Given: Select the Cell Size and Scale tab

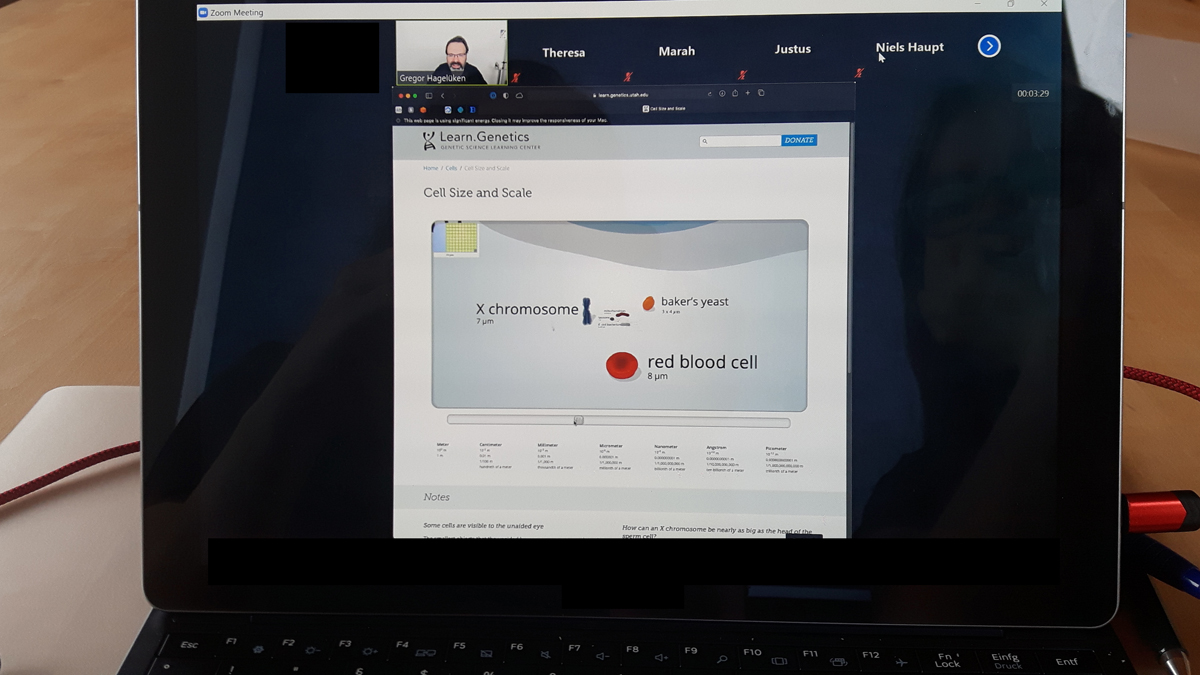Looking at the screenshot, I should coord(664,108).
